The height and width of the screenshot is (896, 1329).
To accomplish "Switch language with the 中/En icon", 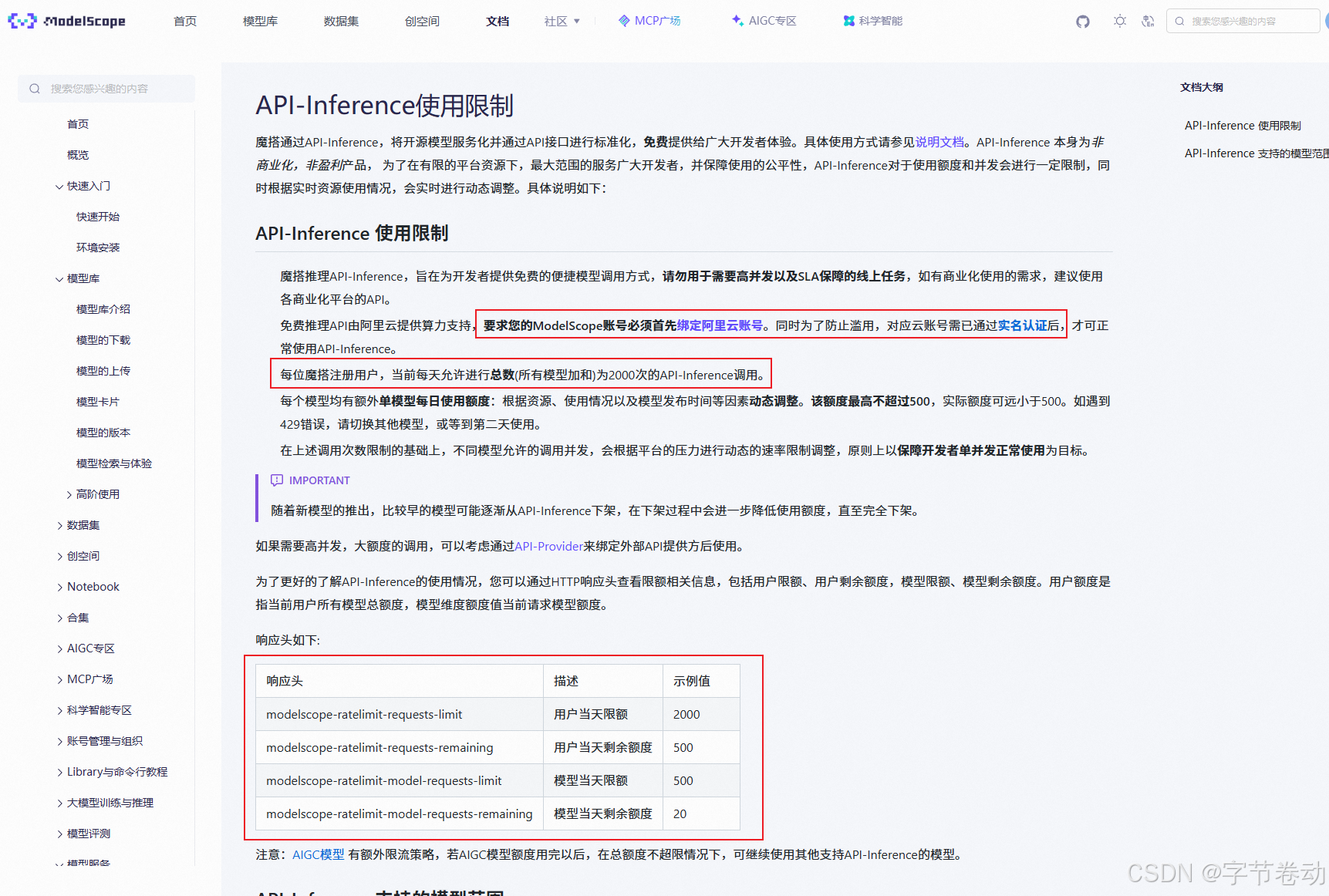I will click(x=1149, y=21).
